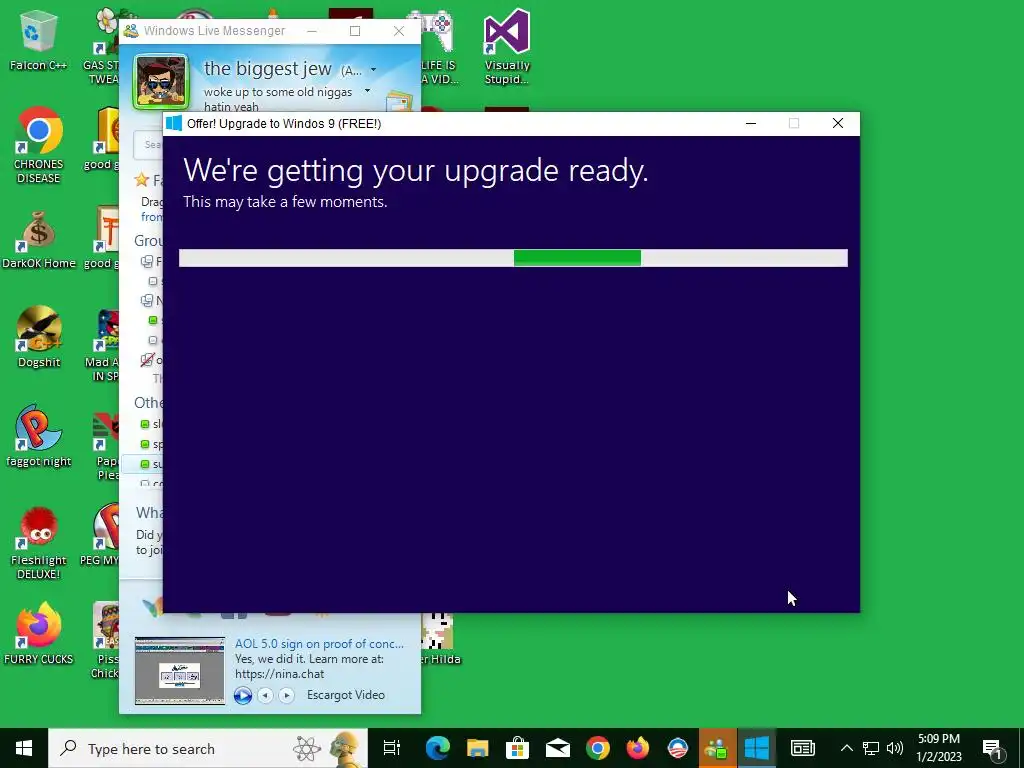1024x768 pixels.
Task: Click 'This may take a few moments.' text
Action: [285, 202]
